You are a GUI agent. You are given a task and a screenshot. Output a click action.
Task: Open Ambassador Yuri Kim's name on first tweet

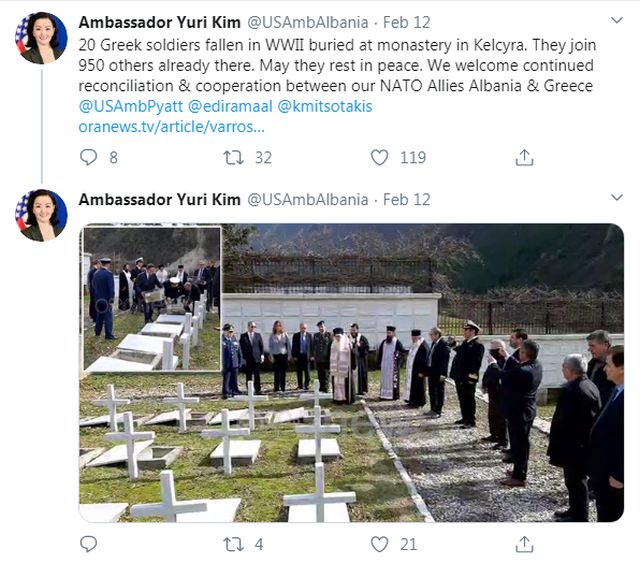[160, 22]
